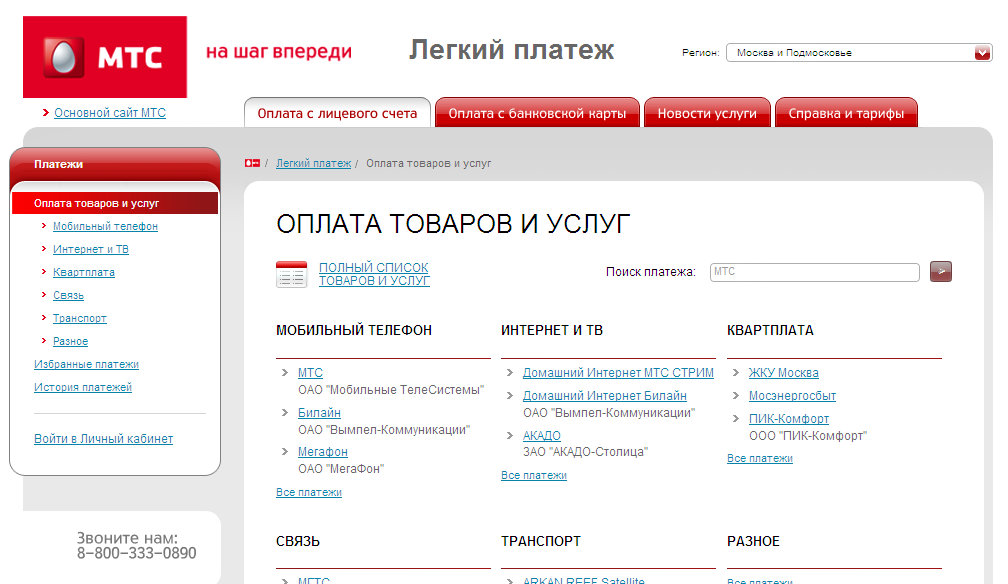Click the СВЯЗЬ section heading
Viewport: 1008px width, 584px height.
[298, 542]
